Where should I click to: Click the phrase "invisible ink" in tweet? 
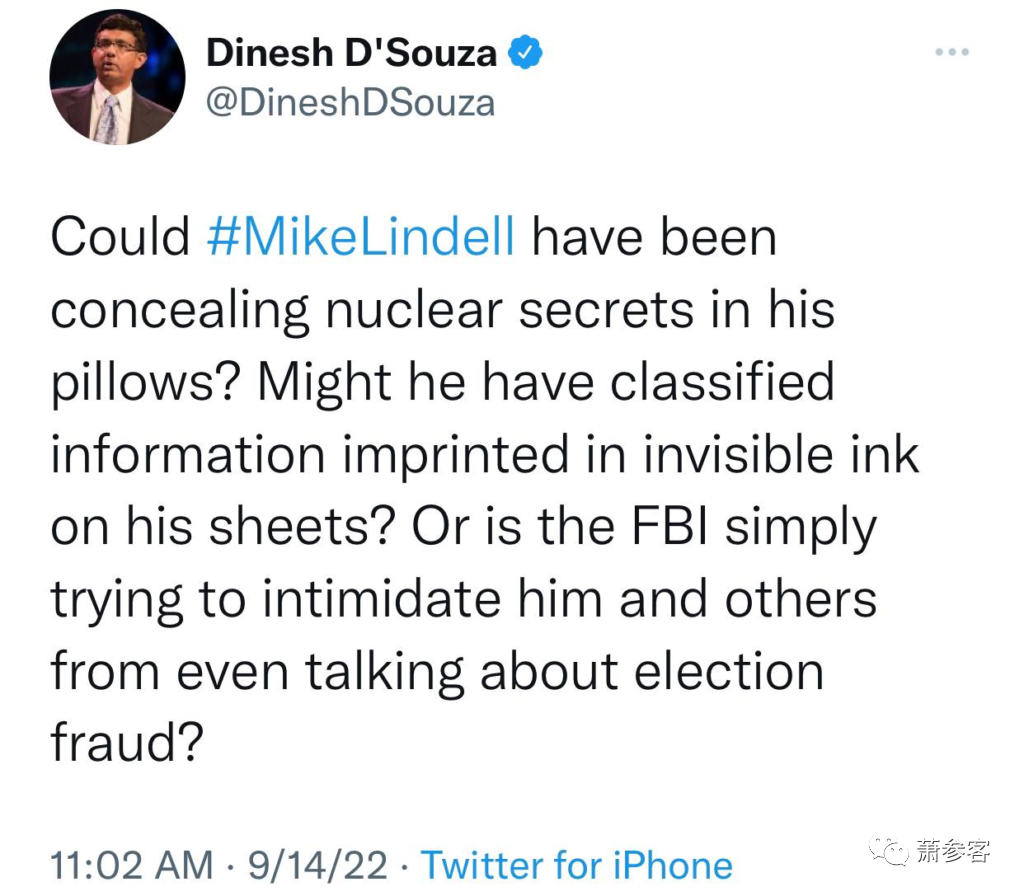click(781, 455)
